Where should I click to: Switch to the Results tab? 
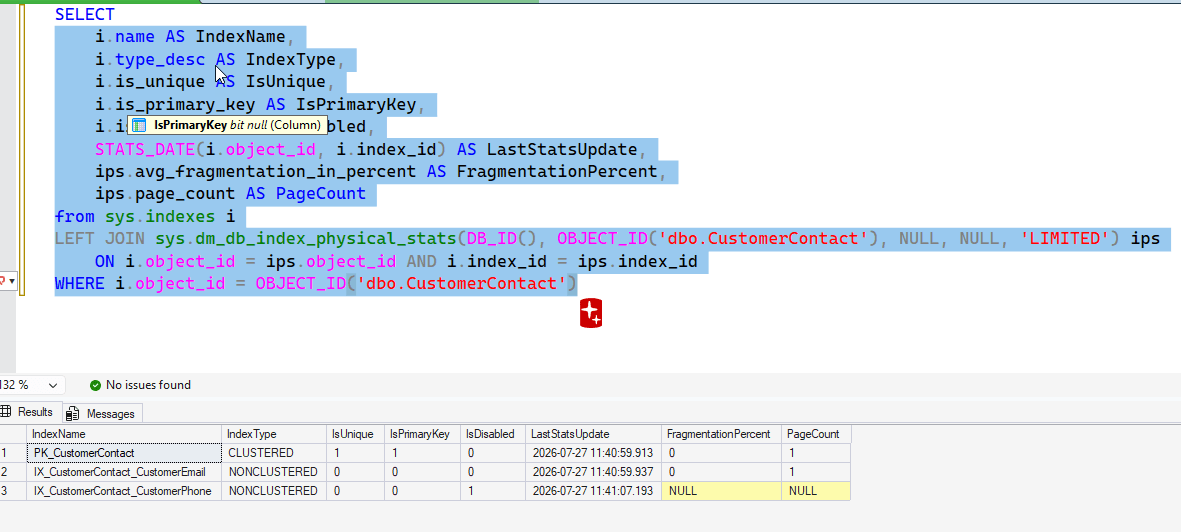(30, 412)
